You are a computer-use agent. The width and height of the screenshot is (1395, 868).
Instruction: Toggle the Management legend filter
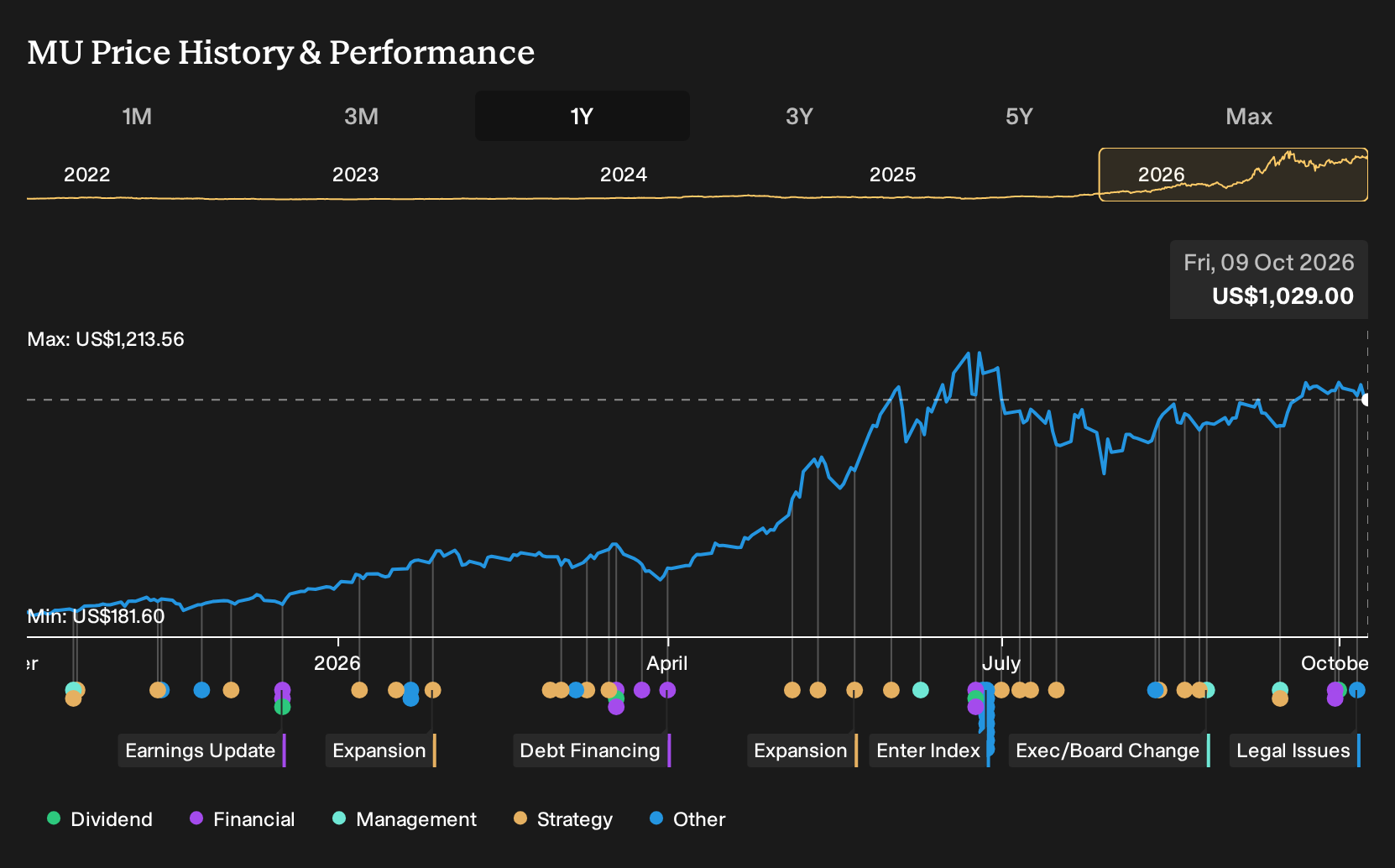pos(405,819)
